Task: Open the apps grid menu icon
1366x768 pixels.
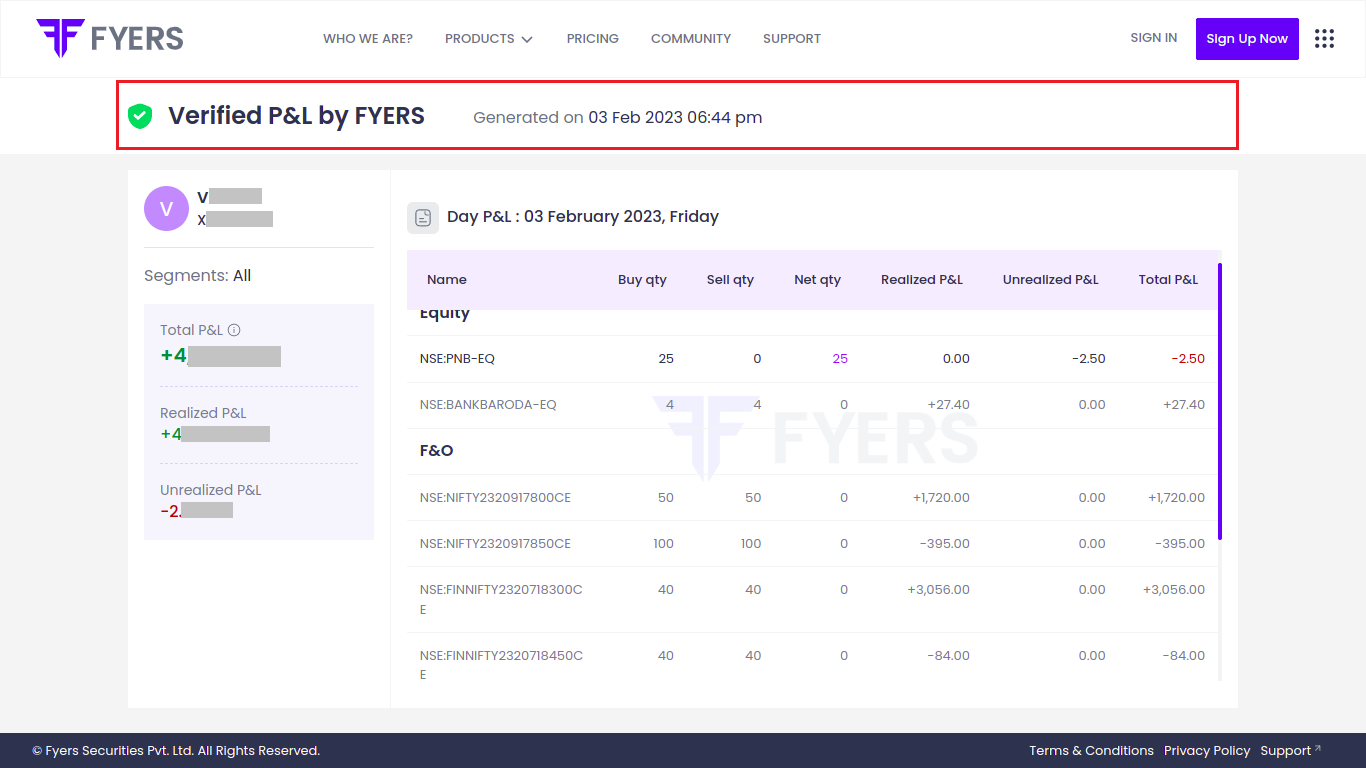Action: (x=1325, y=38)
